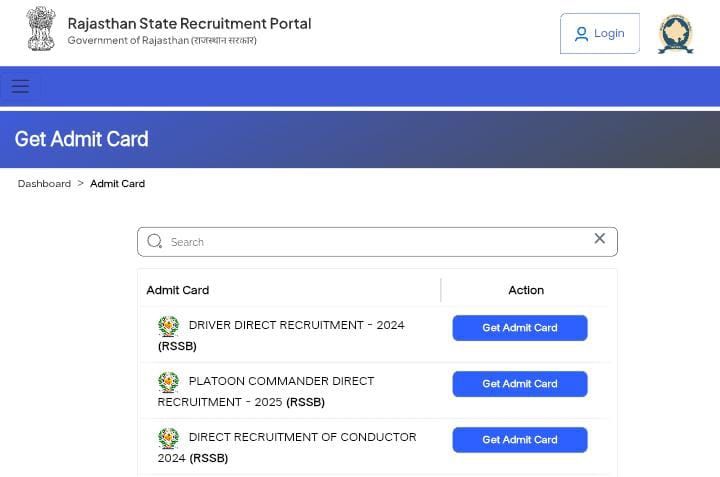The image size is (720, 477).
Task: Open the hamburger navigation menu
Action: click(20, 86)
